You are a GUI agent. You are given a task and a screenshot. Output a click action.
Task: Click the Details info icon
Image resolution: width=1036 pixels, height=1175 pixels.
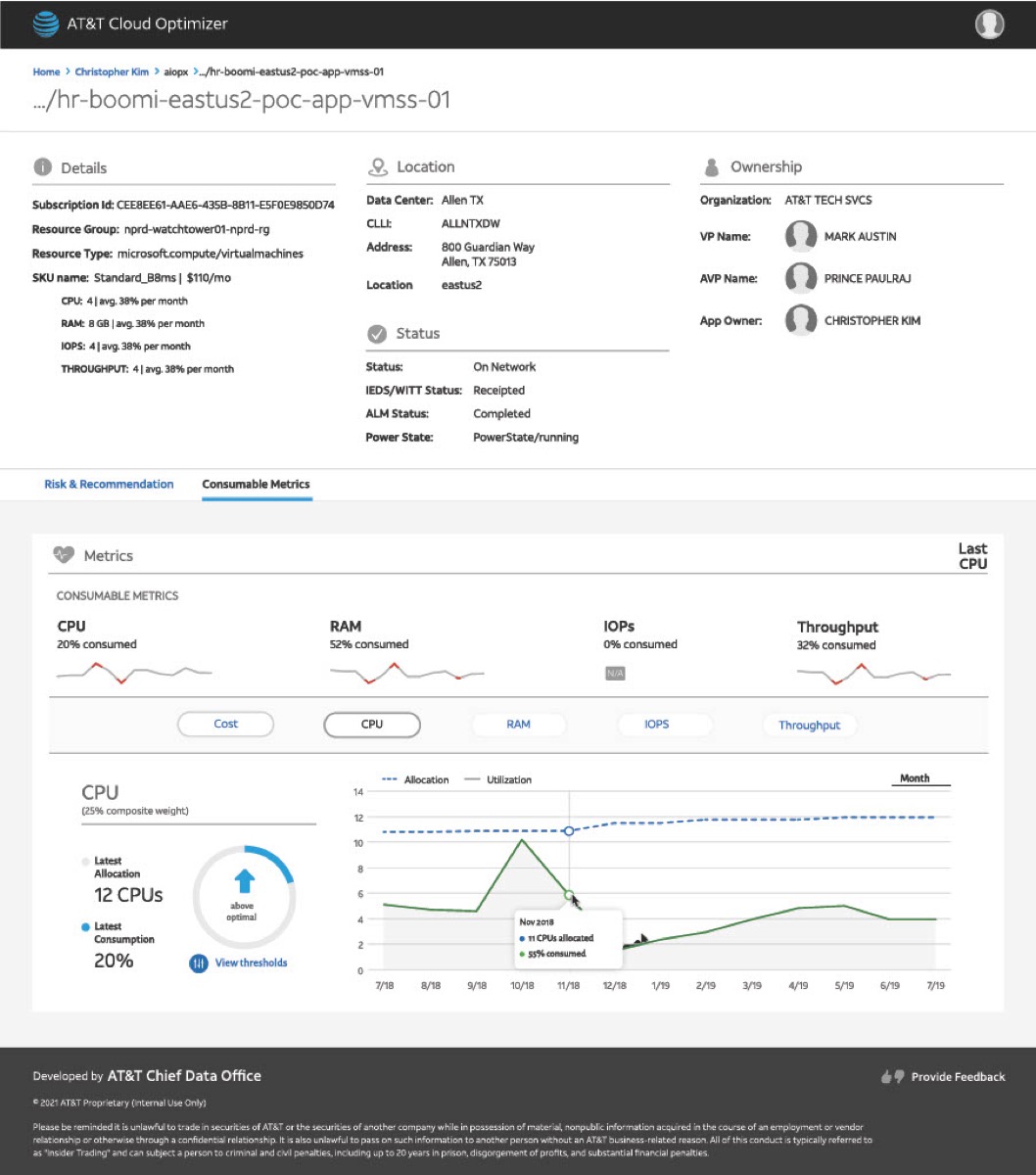point(42,167)
